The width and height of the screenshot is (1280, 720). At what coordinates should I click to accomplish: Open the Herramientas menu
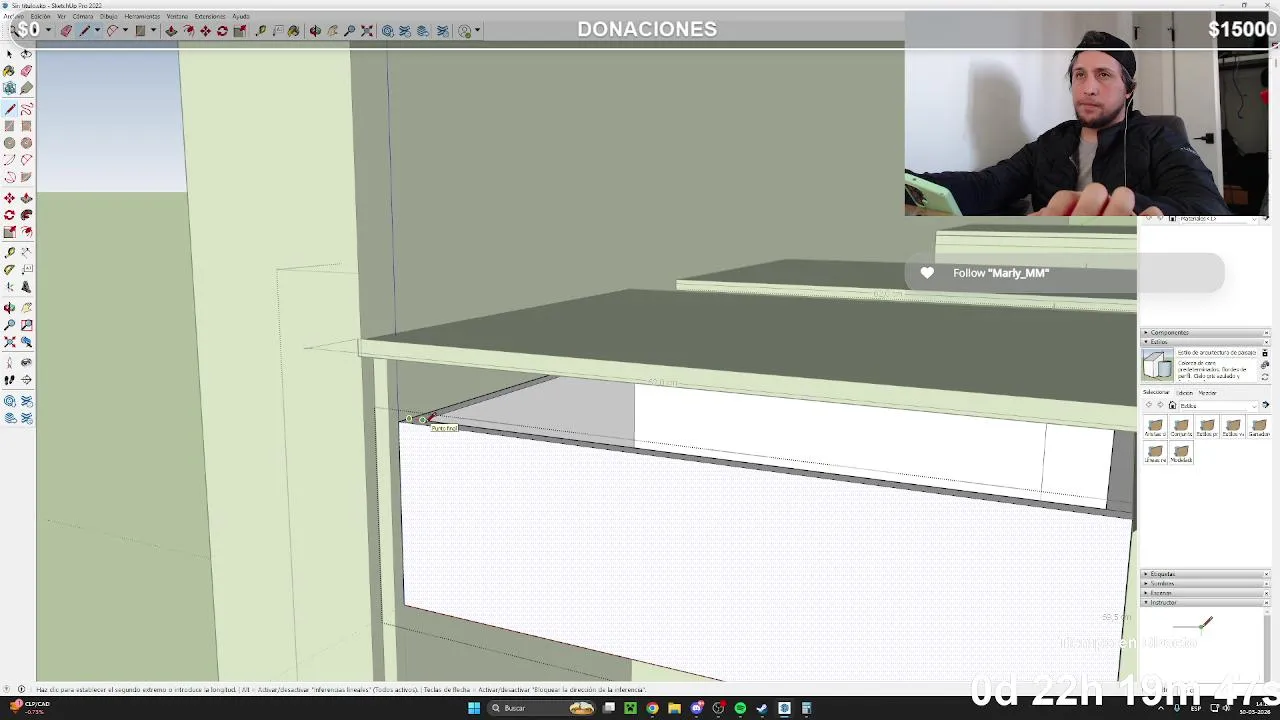pyautogui.click(x=142, y=17)
